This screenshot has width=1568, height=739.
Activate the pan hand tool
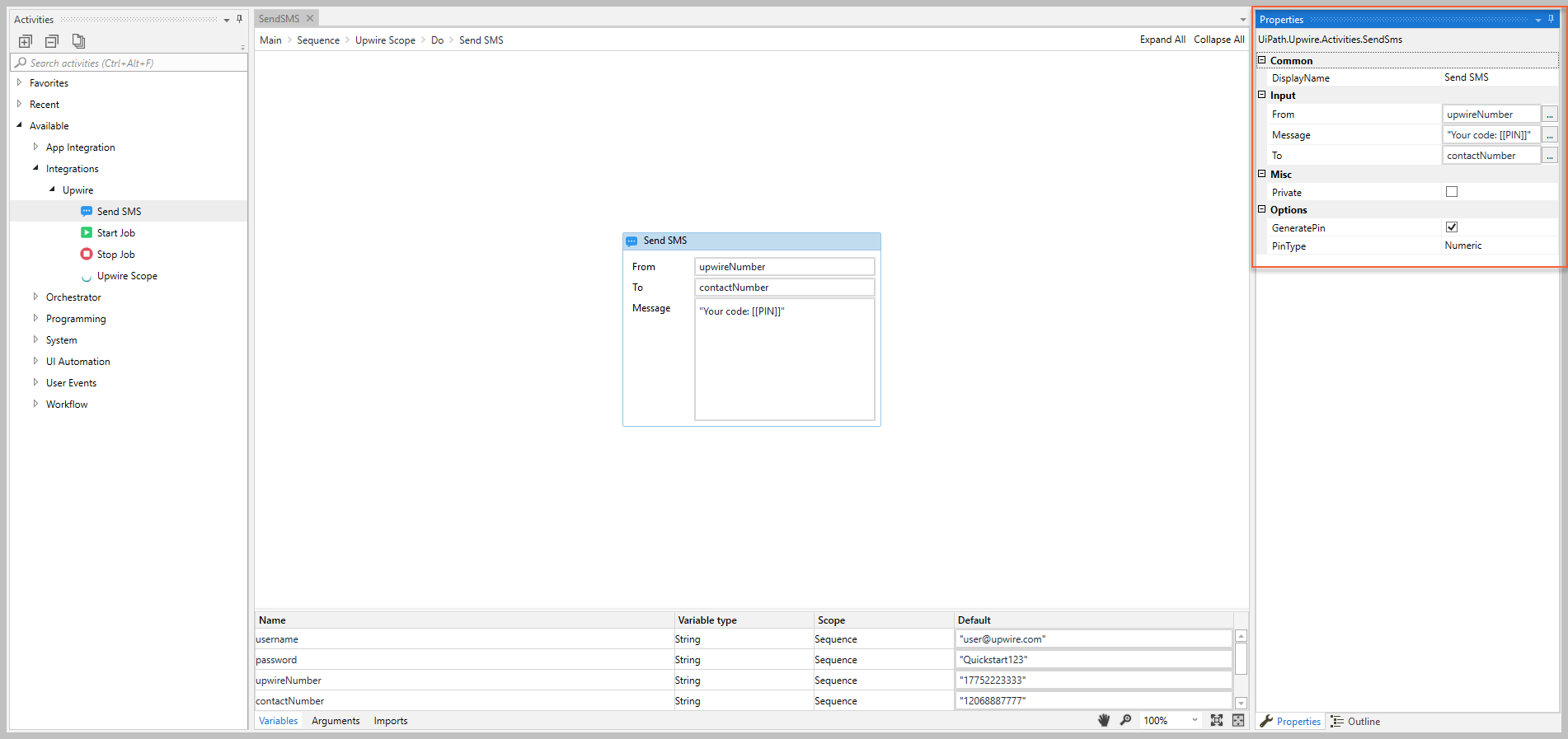pos(1104,720)
